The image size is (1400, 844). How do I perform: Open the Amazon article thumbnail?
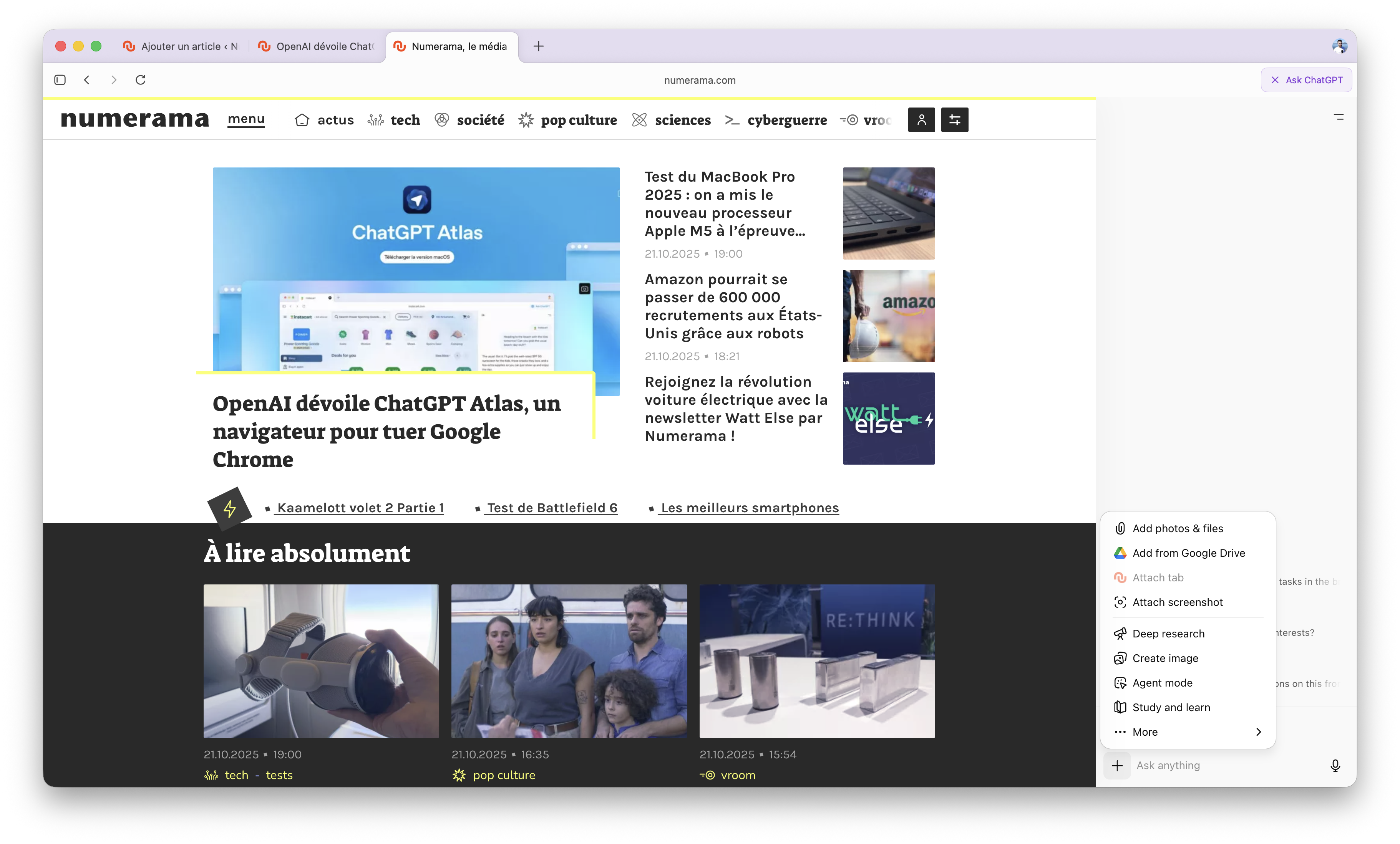(888, 316)
